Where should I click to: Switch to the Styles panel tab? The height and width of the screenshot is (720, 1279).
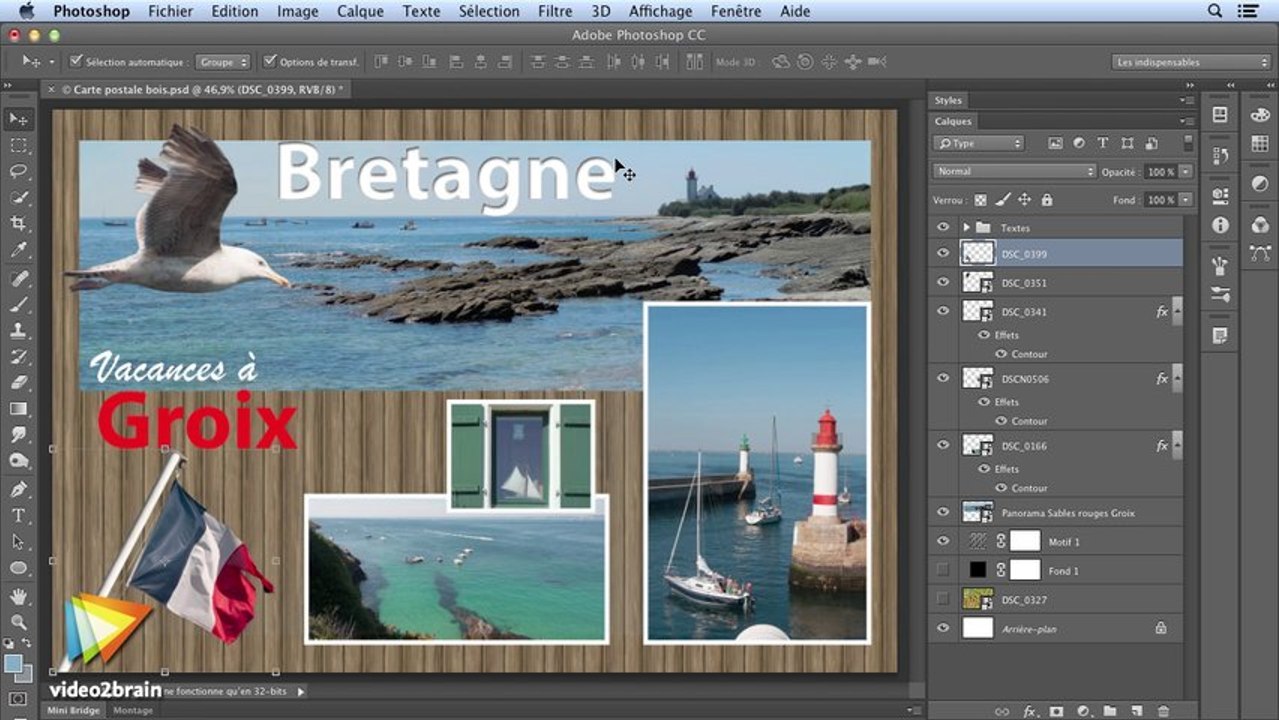click(948, 100)
